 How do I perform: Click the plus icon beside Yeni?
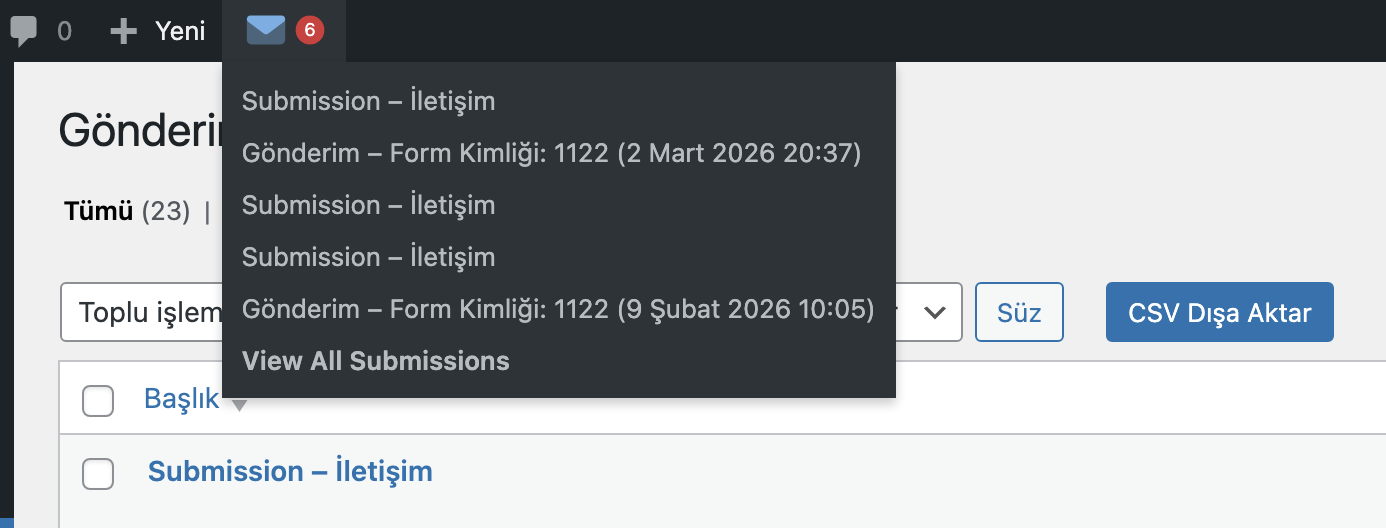point(123,31)
